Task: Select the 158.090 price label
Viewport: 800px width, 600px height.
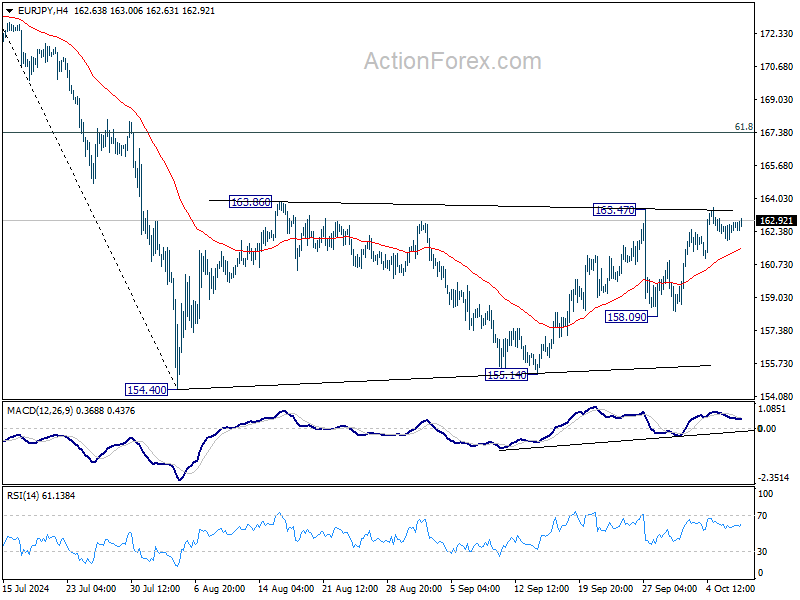Action: point(626,317)
